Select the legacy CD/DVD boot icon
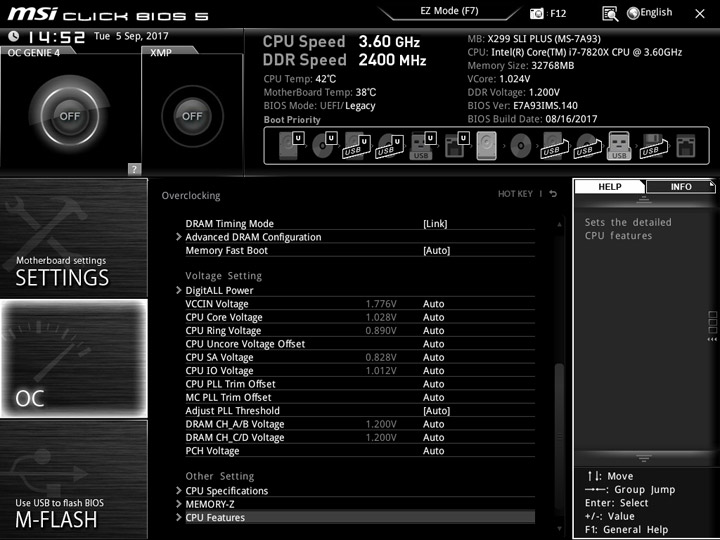 click(520, 146)
